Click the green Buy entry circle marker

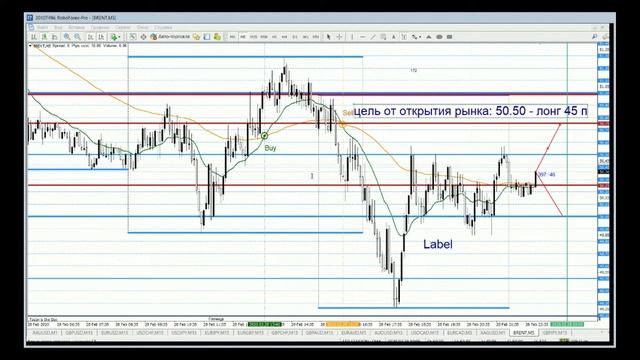(264, 136)
